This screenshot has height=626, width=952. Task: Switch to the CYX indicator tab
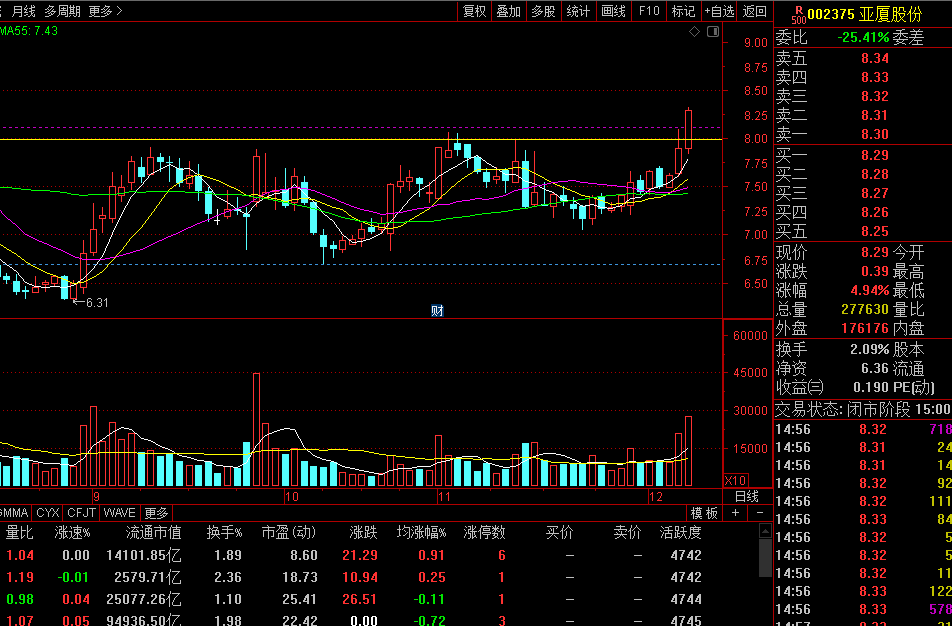coord(48,513)
